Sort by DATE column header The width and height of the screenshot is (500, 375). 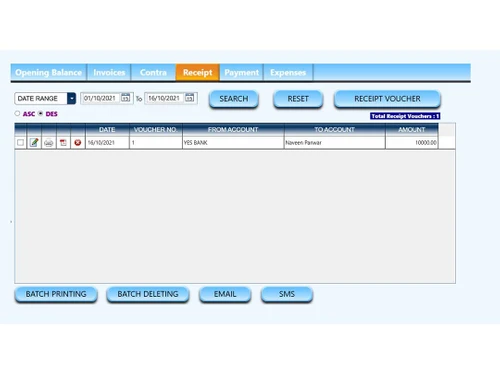pos(107,129)
